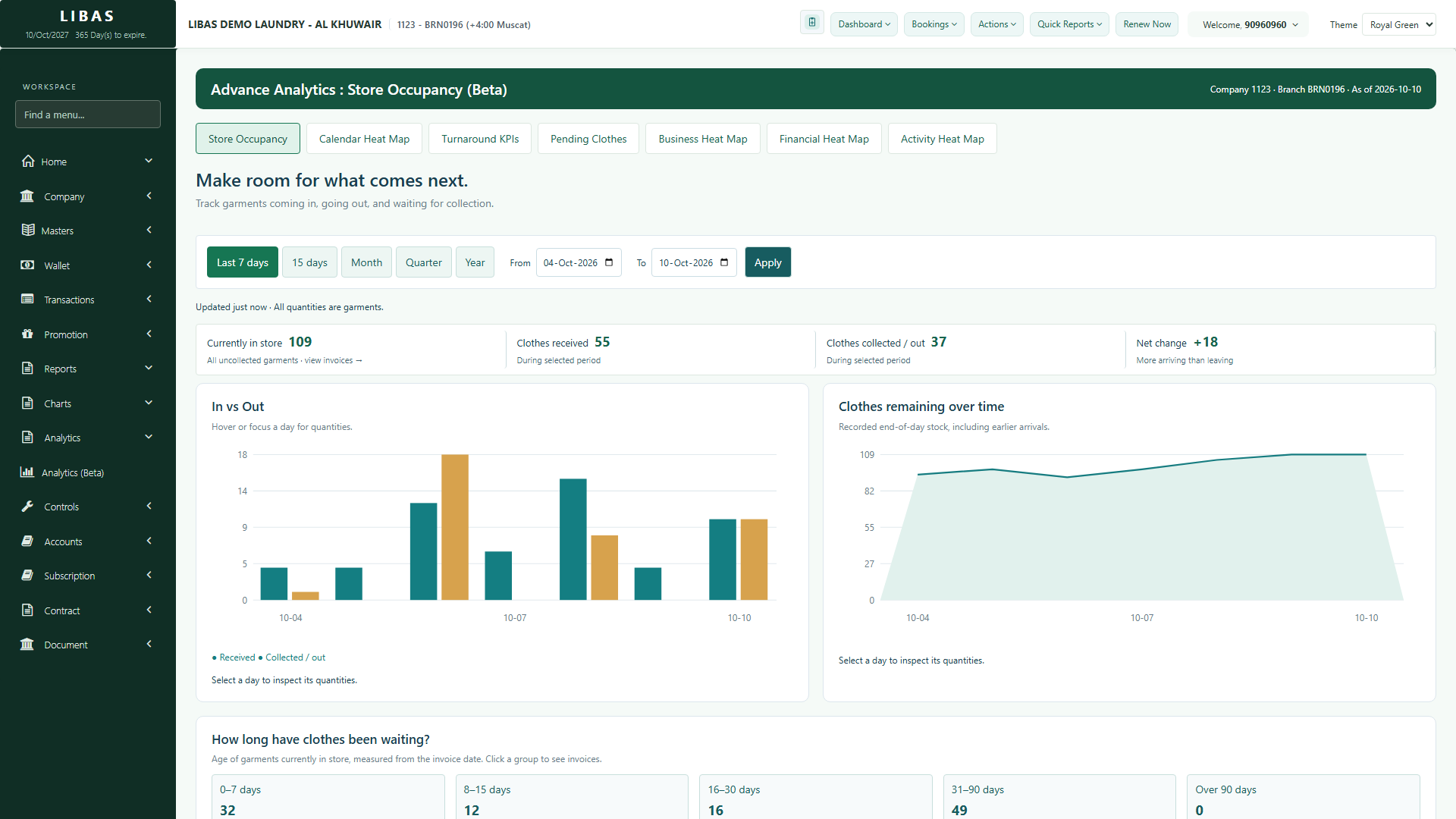Screen dimensions: 1456x819
Task: Click the Reports document icon
Action: [x=27, y=368]
